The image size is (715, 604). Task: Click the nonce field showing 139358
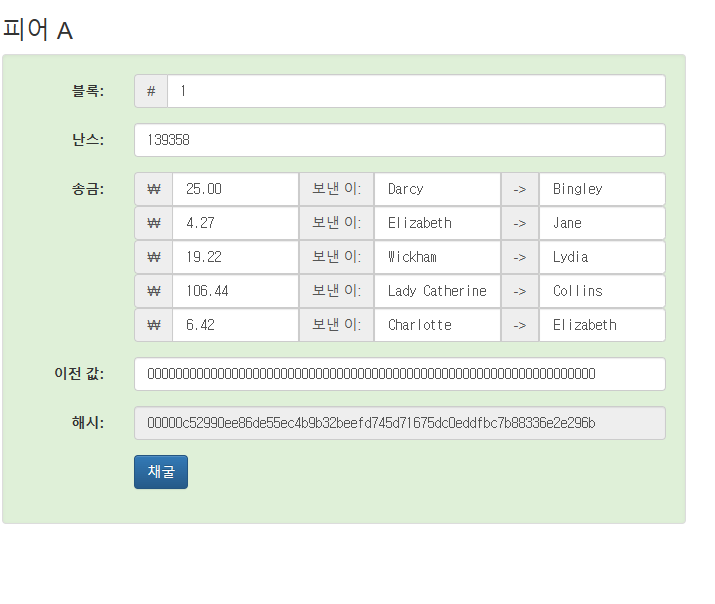click(x=400, y=140)
